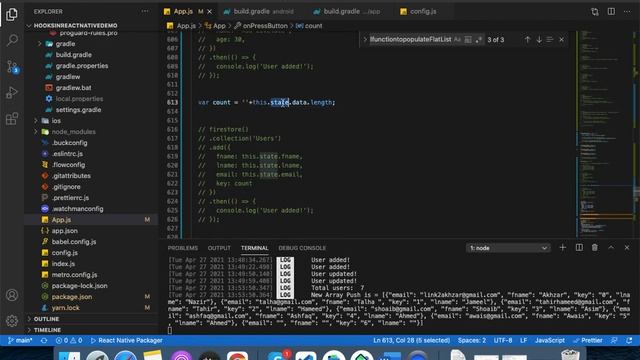The height and width of the screenshot is (360, 640).
Task: Kill the terminal with trash icon
Action: click(595, 247)
